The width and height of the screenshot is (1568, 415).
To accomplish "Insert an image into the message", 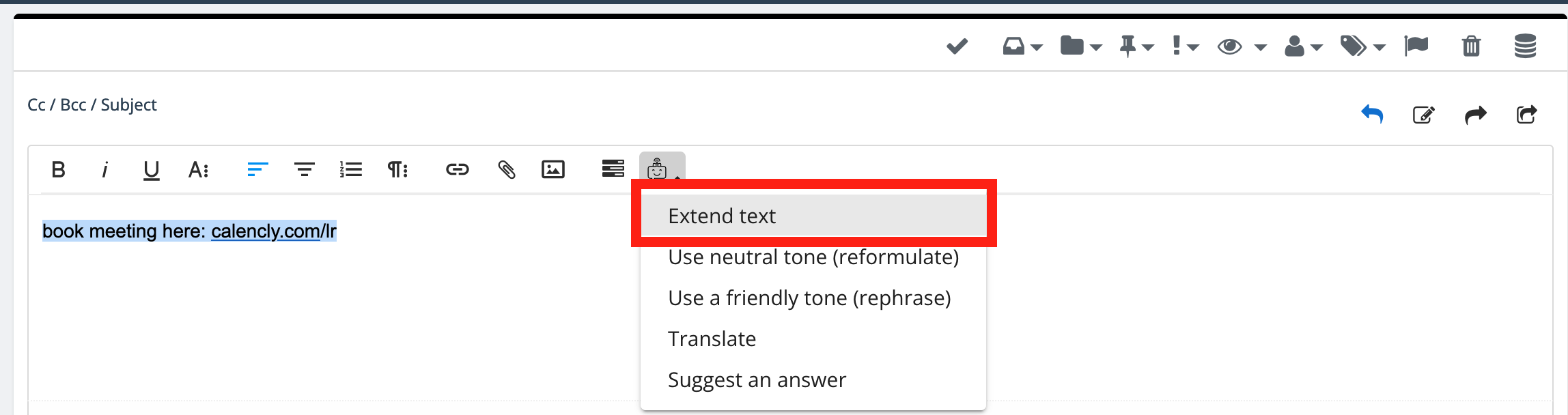I will 552,169.
